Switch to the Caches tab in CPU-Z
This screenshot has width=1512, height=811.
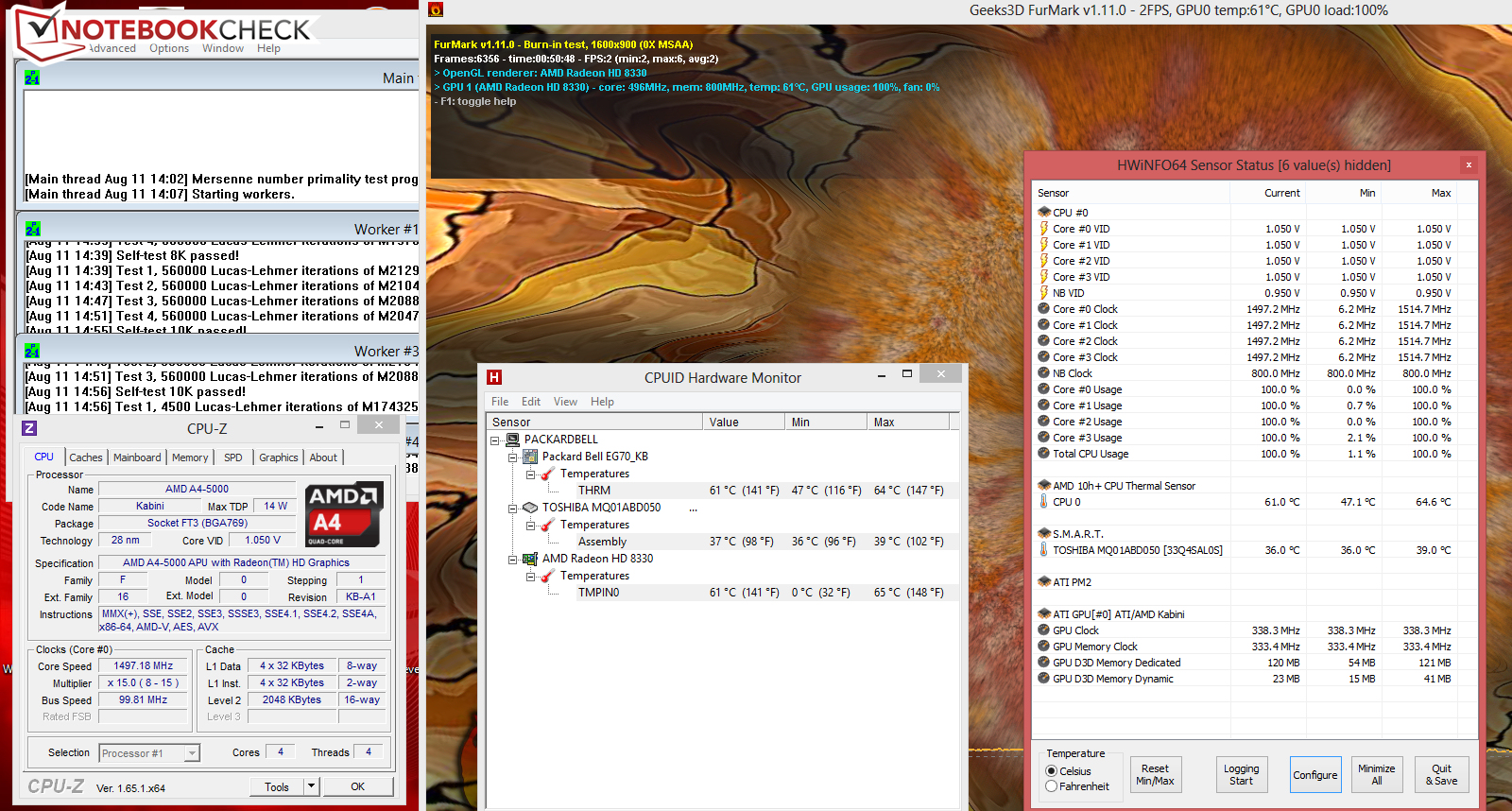pyautogui.click(x=86, y=457)
